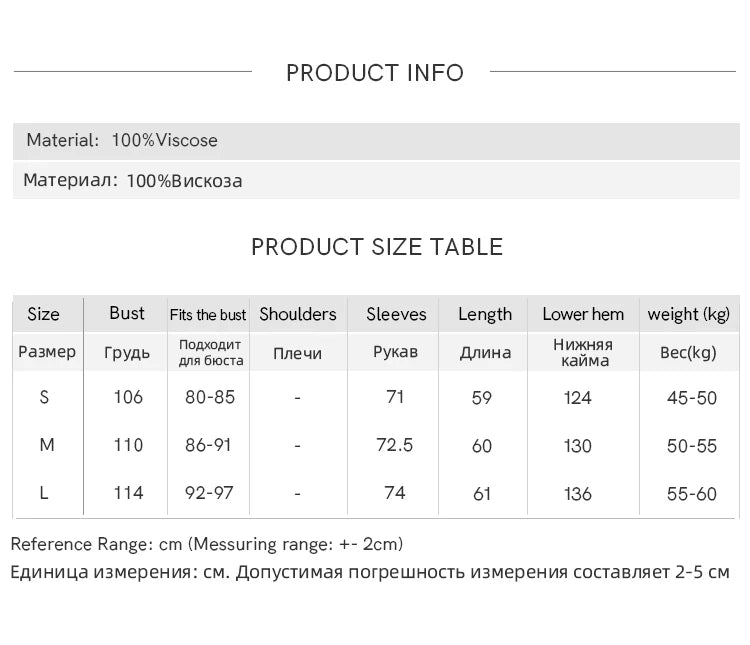This screenshot has height=645, width=750.
Task: Click the Reference Range note in English
Action: pyautogui.click(x=207, y=545)
